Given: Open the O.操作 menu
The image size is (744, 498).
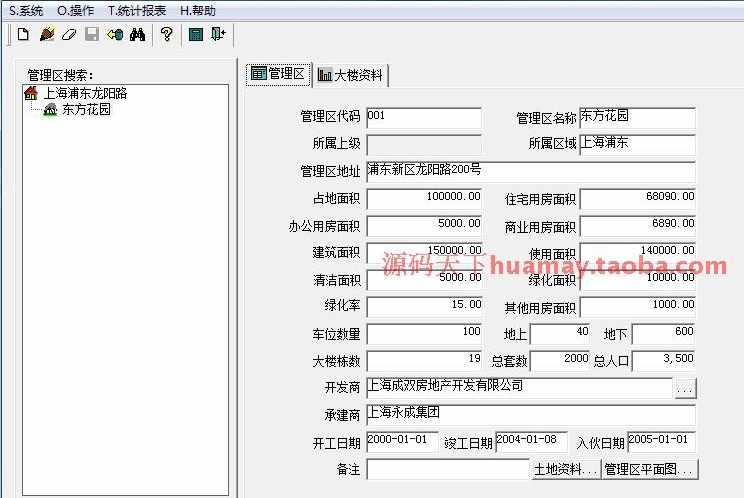Looking at the screenshot, I should pyautogui.click(x=75, y=10).
